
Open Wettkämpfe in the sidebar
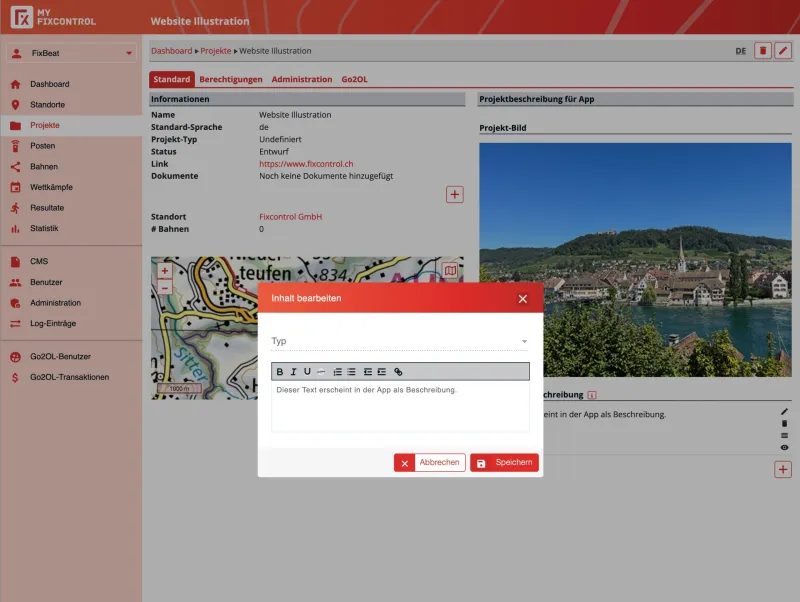(x=71, y=187)
